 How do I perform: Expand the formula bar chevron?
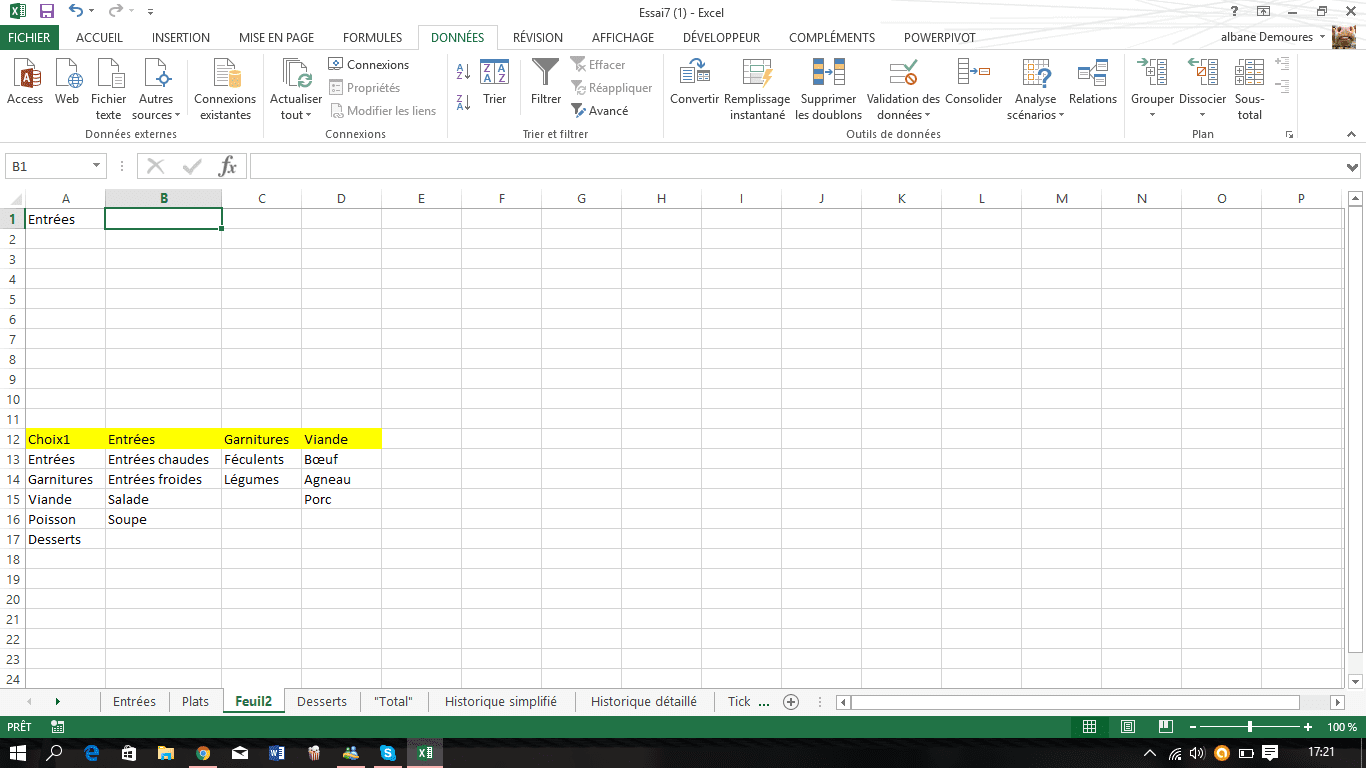point(1352,167)
